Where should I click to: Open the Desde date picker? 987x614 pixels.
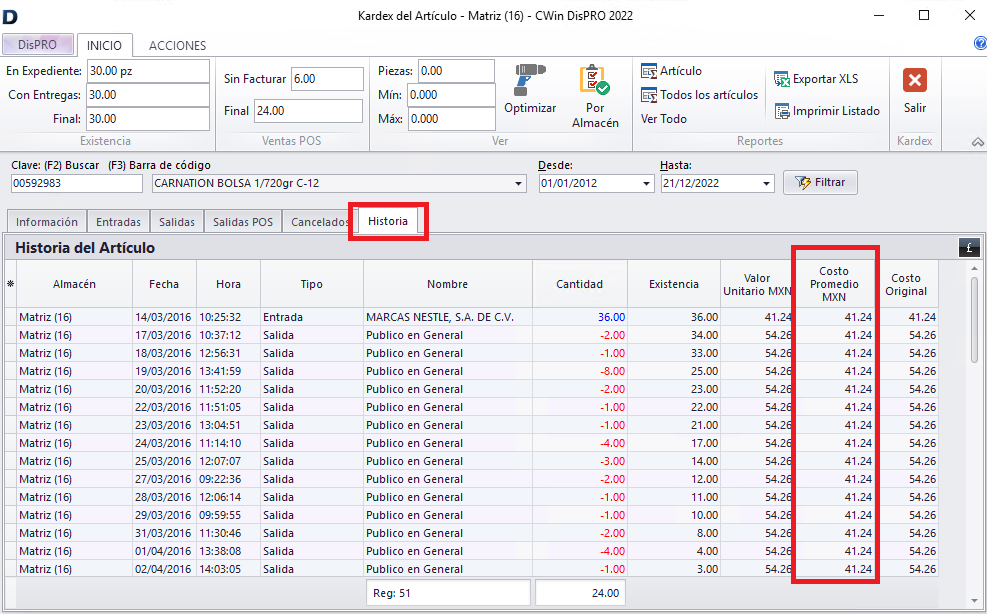click(647, 184)
